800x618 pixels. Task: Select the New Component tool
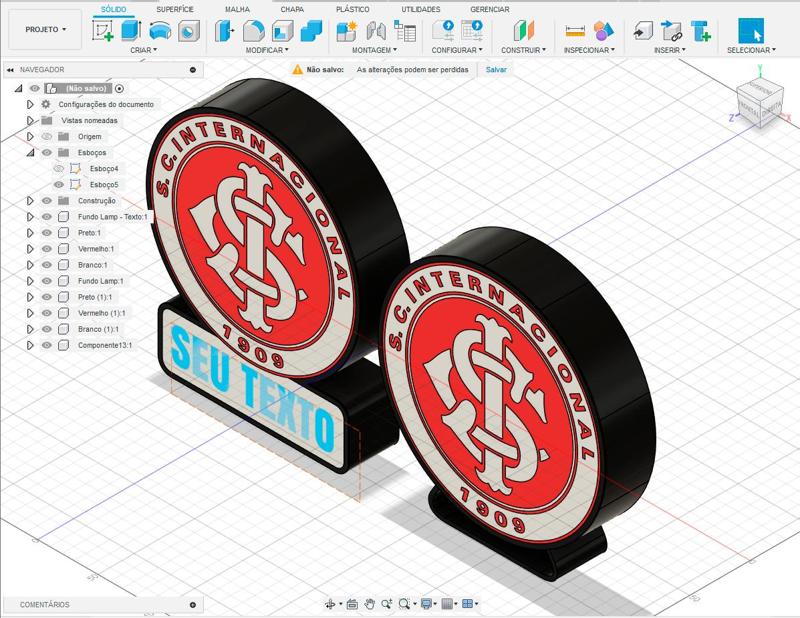click(347, 31)
